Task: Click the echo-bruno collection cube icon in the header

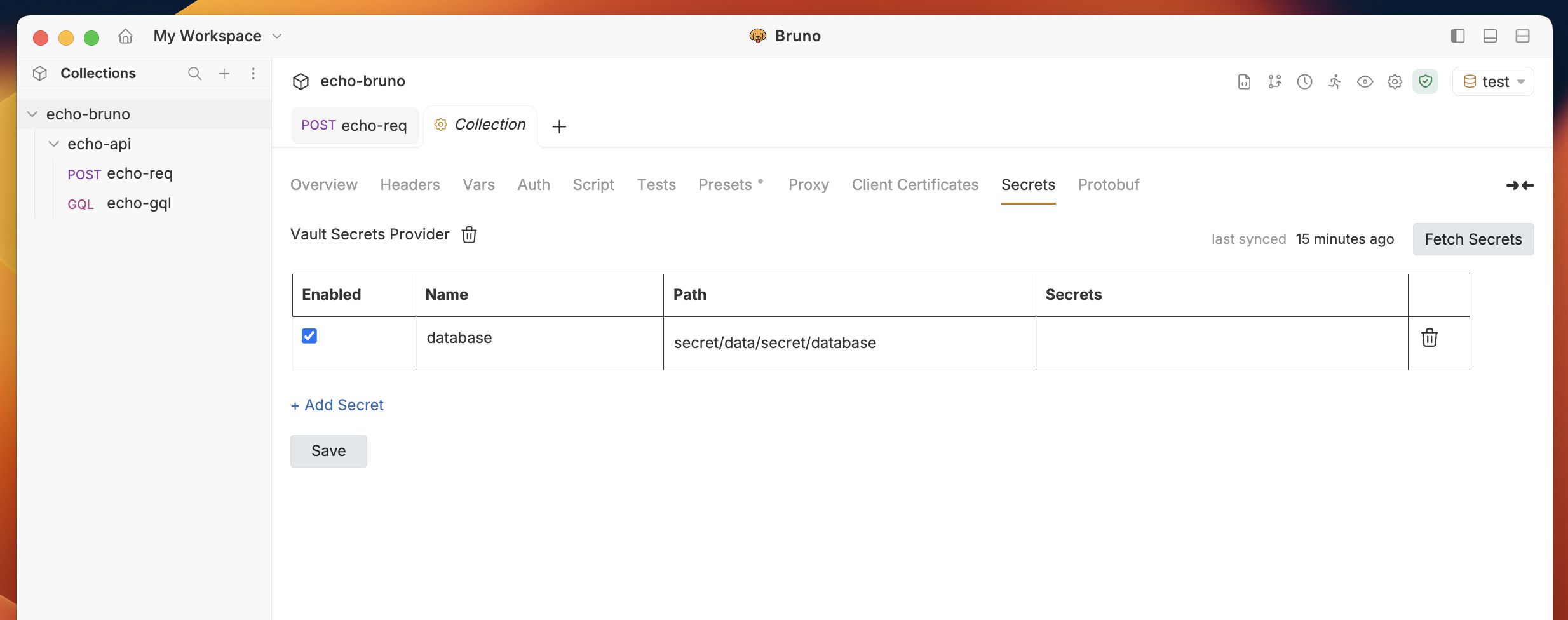Action: tap(301, 81)
